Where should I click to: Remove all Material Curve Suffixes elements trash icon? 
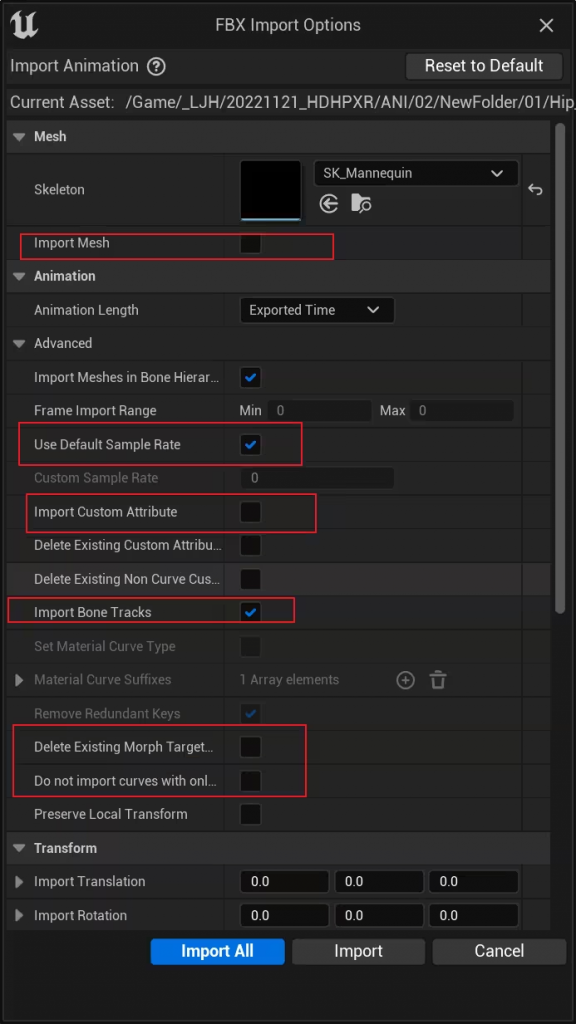[x=438, y=680]
